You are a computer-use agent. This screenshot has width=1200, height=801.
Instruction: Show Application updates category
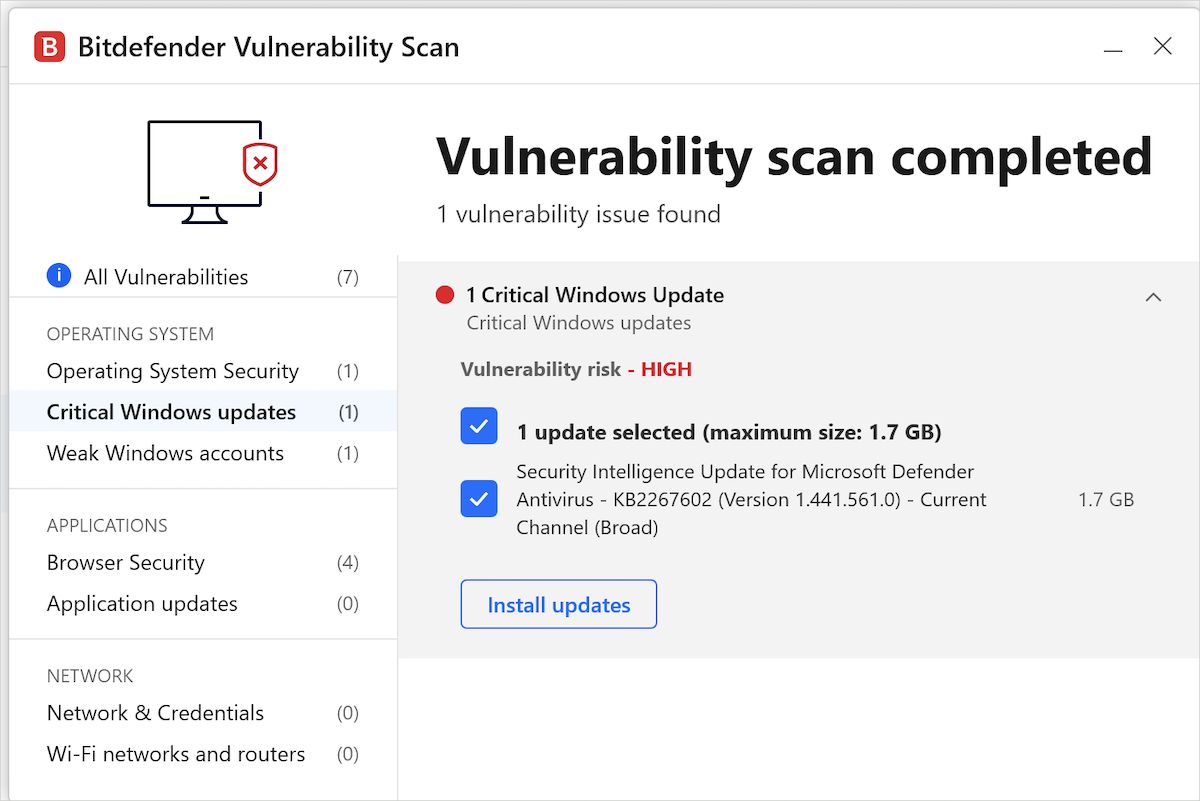click(x=142, y=604)
